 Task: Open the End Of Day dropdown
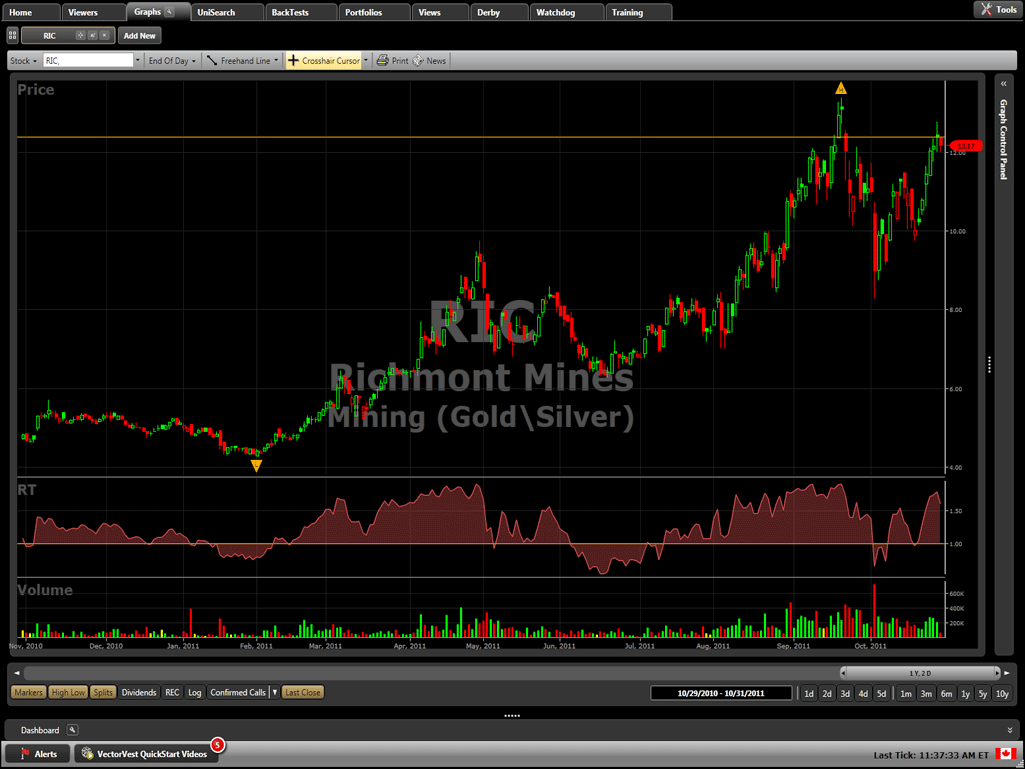click(171, 61)
